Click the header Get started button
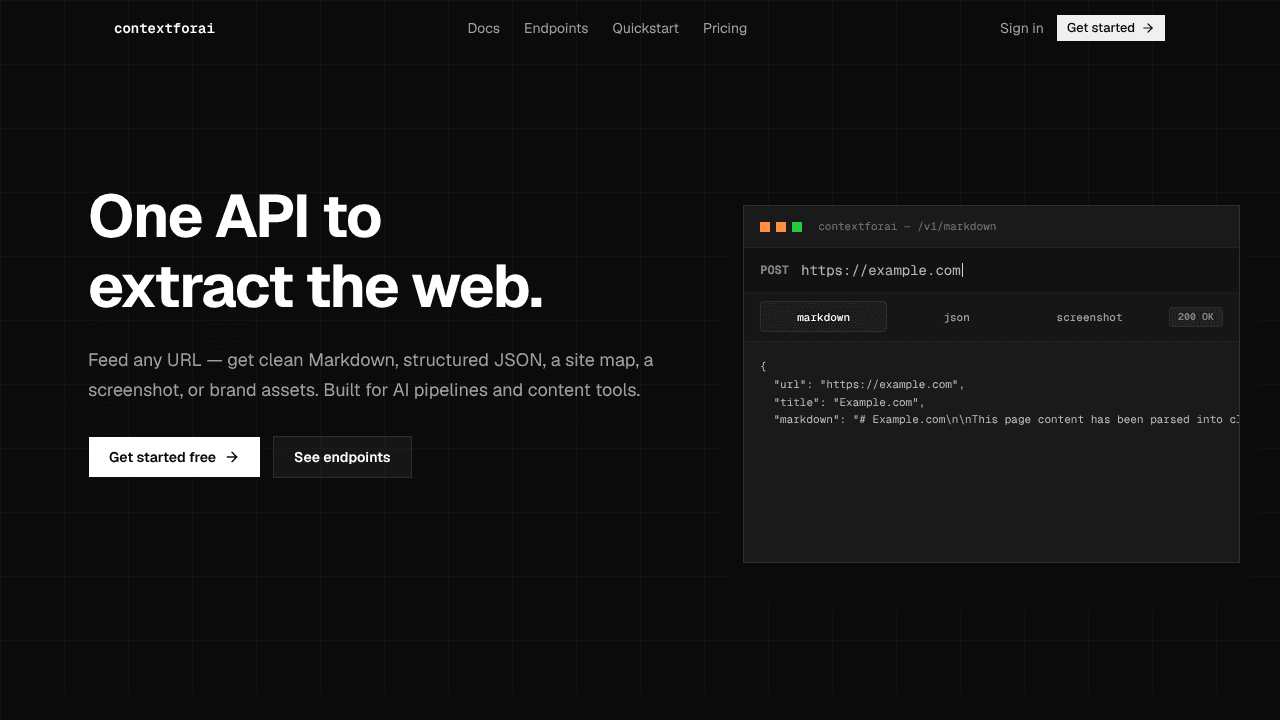The width and height of the screenshot is (1280, 720). [1110, 28]
